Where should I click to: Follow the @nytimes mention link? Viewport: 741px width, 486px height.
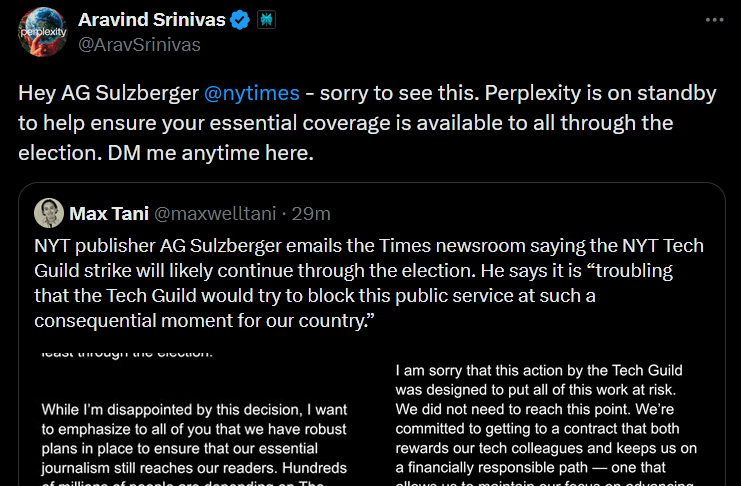tap(251, 93)
